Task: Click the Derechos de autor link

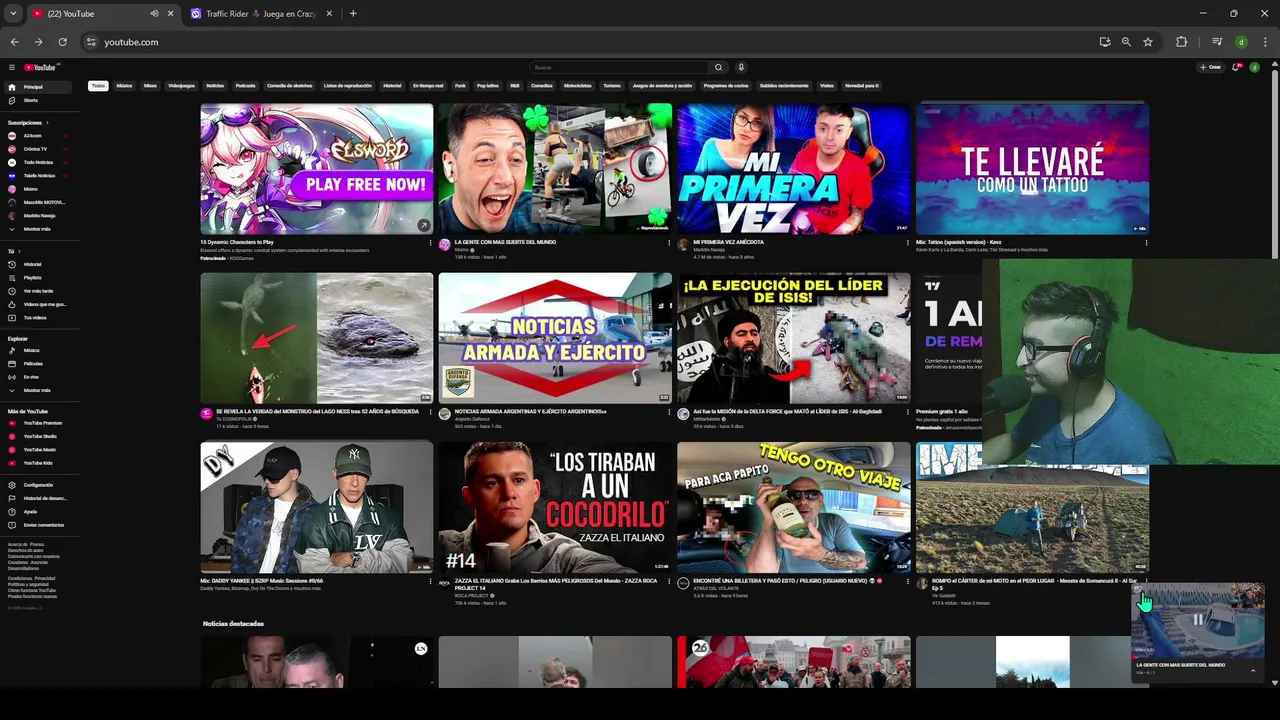Action: tap(26, 550)
